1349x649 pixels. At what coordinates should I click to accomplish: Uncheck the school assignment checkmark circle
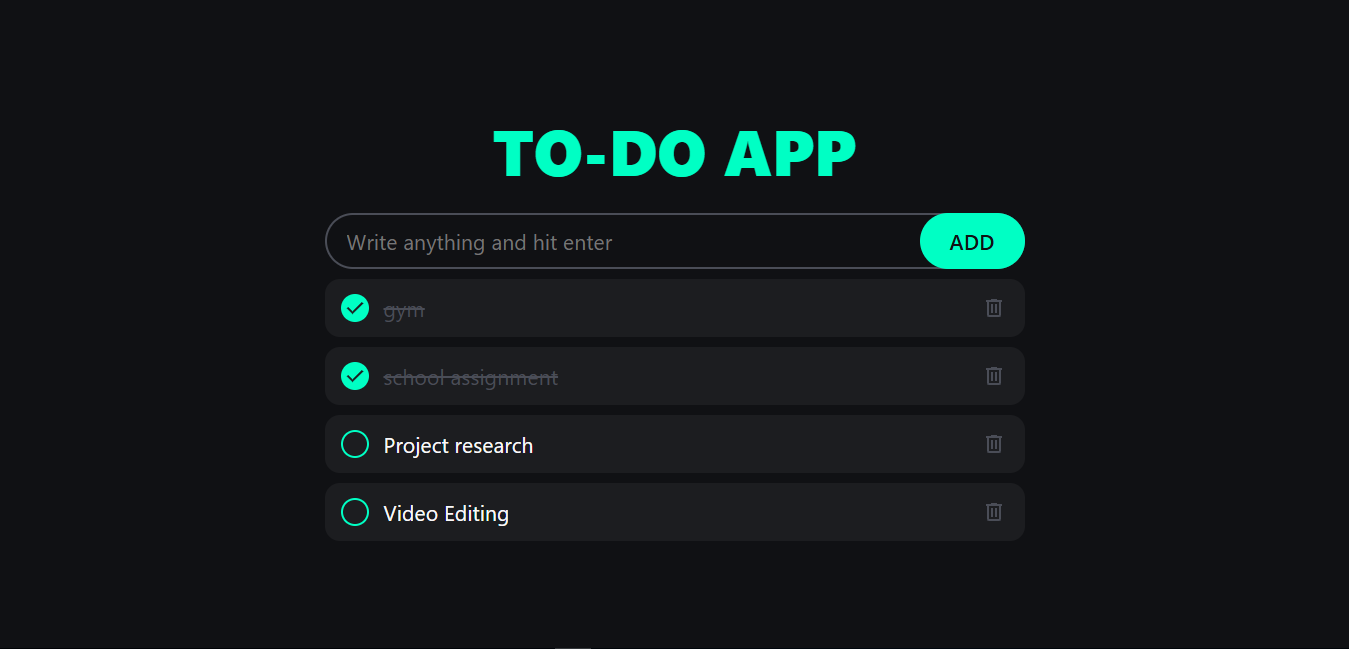(355, 376)
